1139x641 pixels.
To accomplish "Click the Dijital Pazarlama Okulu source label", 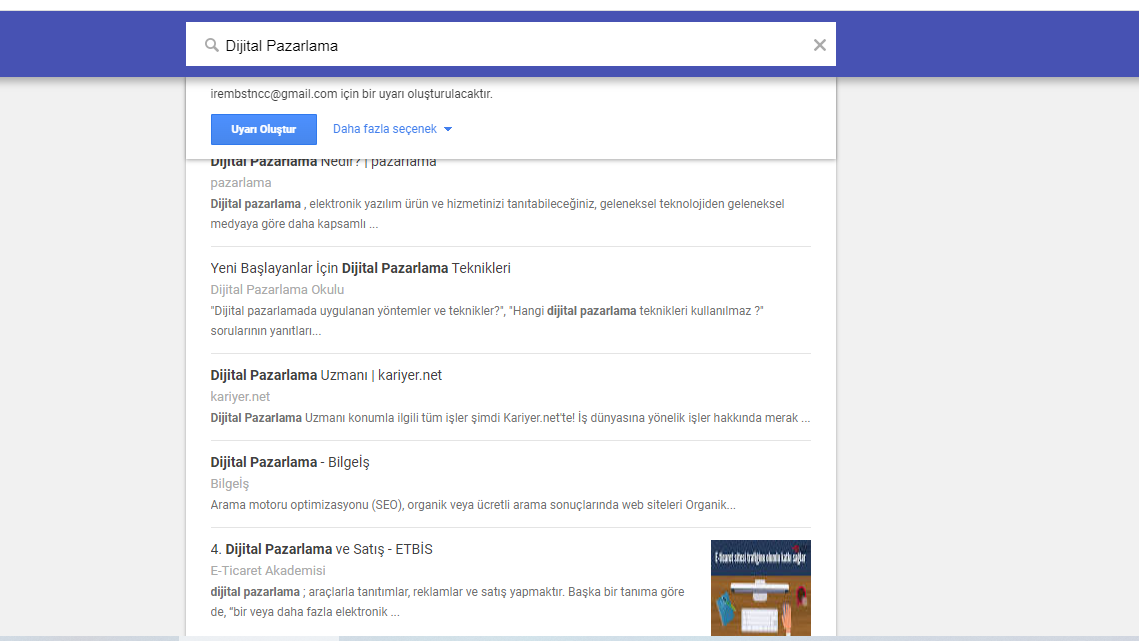I will coord(277,289).
